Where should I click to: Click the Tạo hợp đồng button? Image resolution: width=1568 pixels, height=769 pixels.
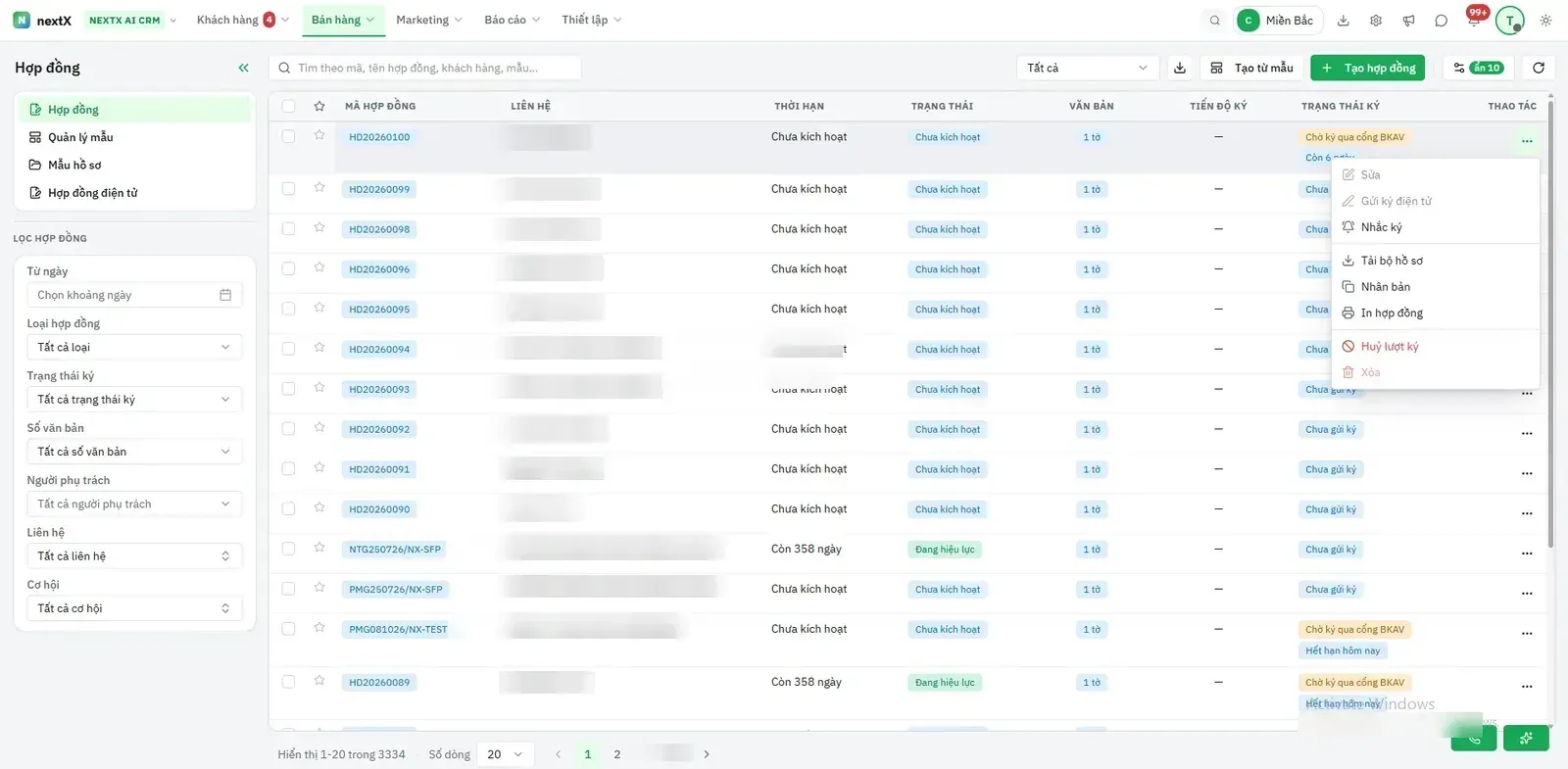pos(1371,68)
